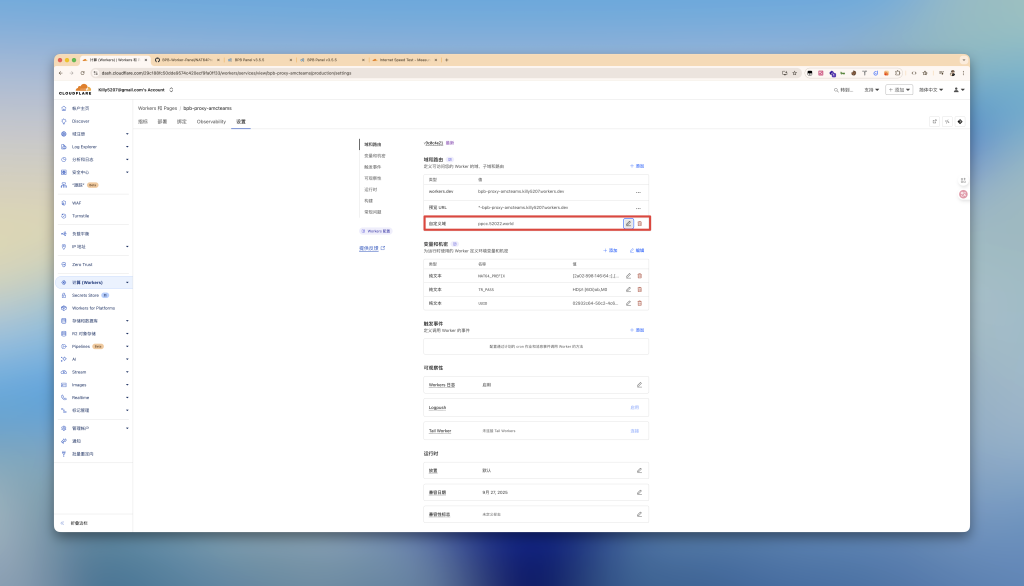Select Zero Trust in the sidebar

[83, 264]
